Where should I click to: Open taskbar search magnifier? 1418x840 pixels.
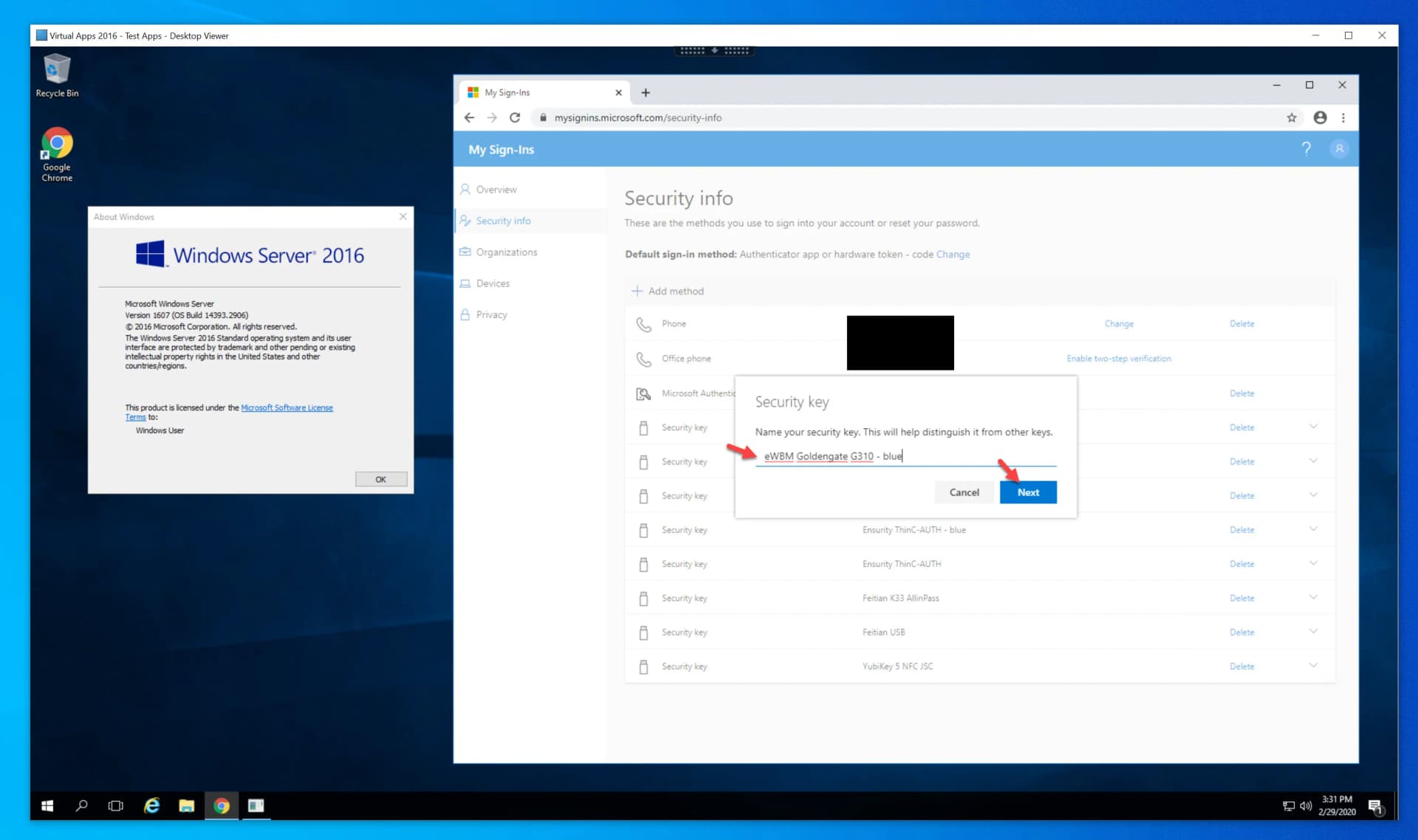[x=81, y=805]
